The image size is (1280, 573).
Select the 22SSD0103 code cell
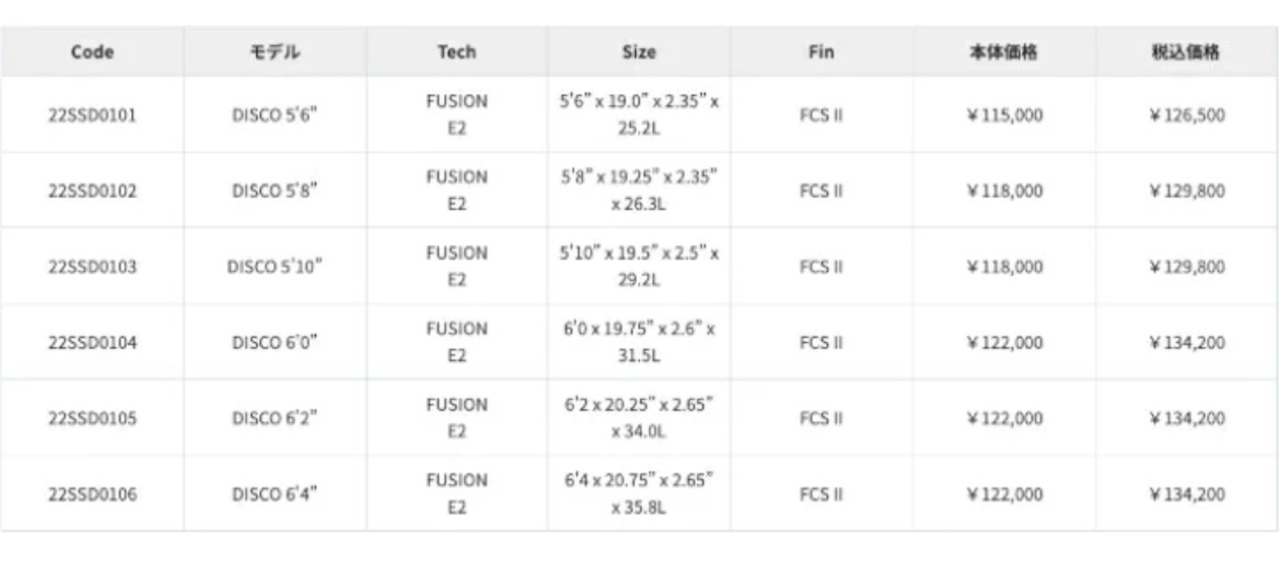[x=92, y=267]
